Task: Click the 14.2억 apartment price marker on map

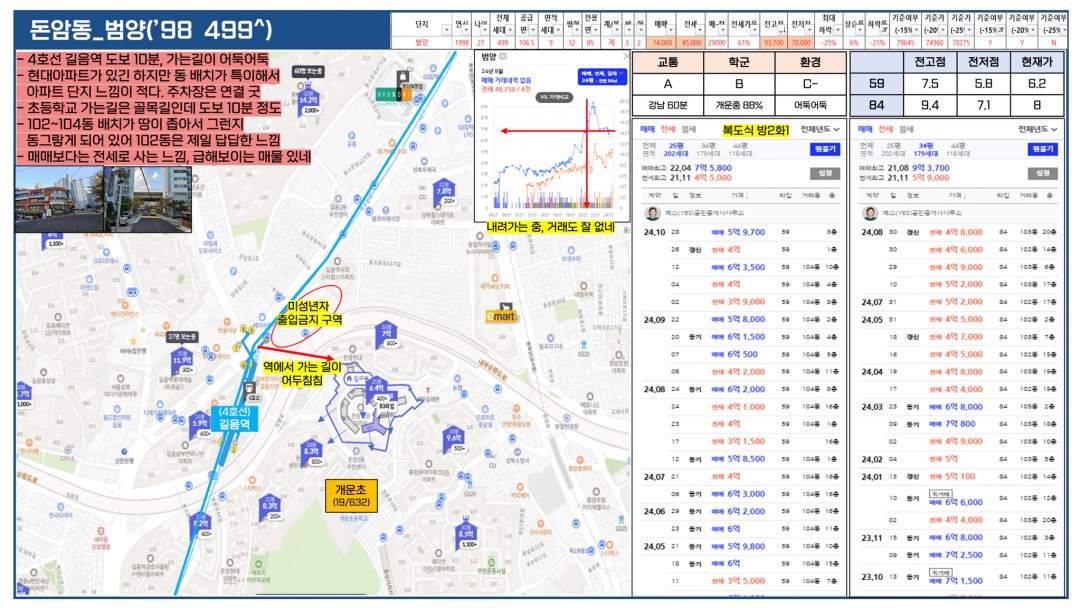Action: click(308, 102)
